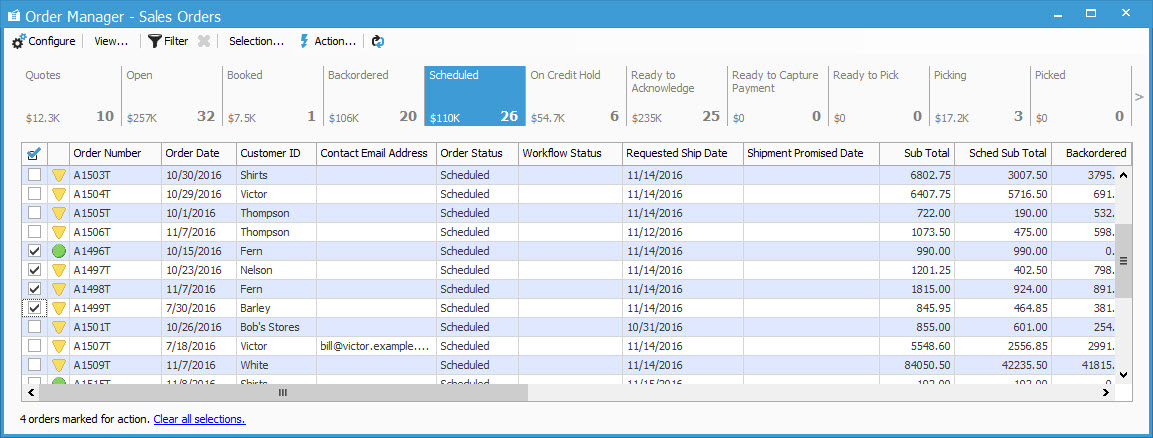The image size is (1153, 438).
Task: Click the refresh icon in toolbar
Action: (378, 41)
